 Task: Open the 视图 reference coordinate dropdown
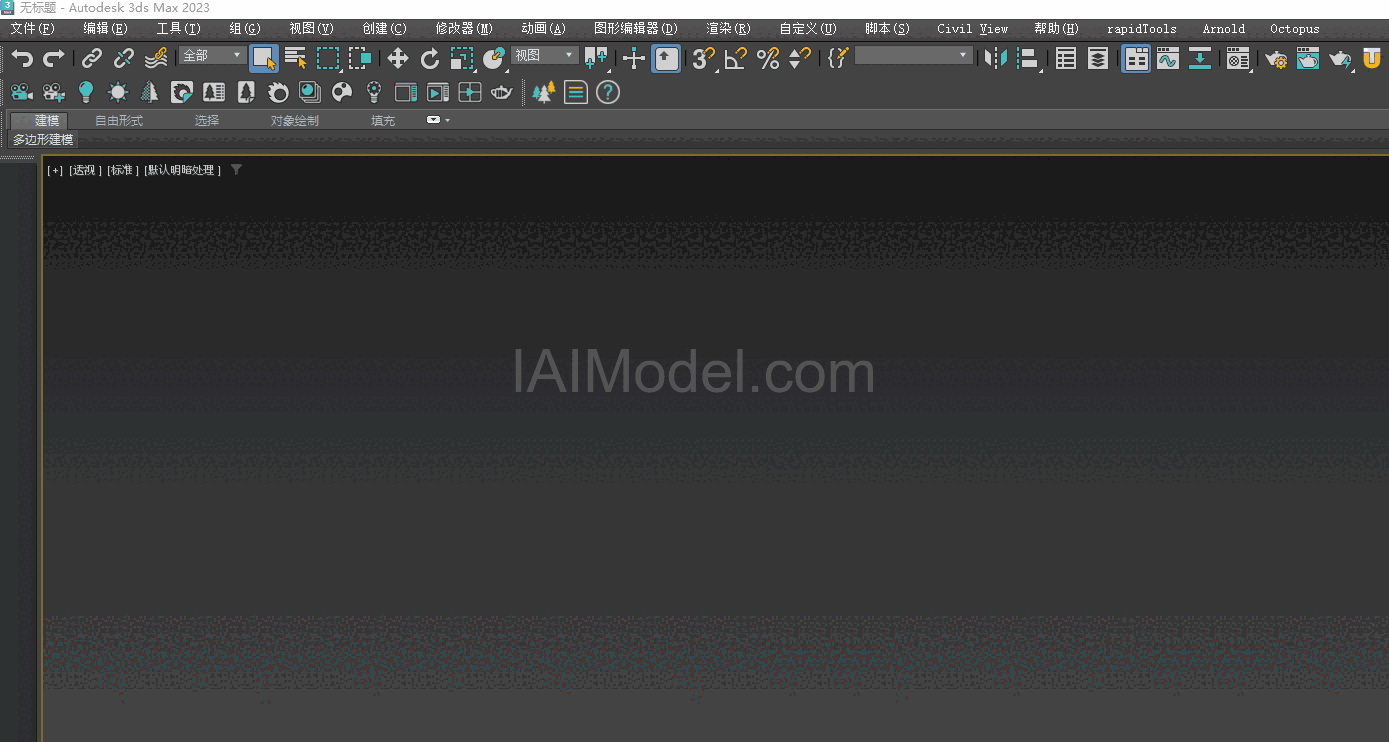coord(545,56)
